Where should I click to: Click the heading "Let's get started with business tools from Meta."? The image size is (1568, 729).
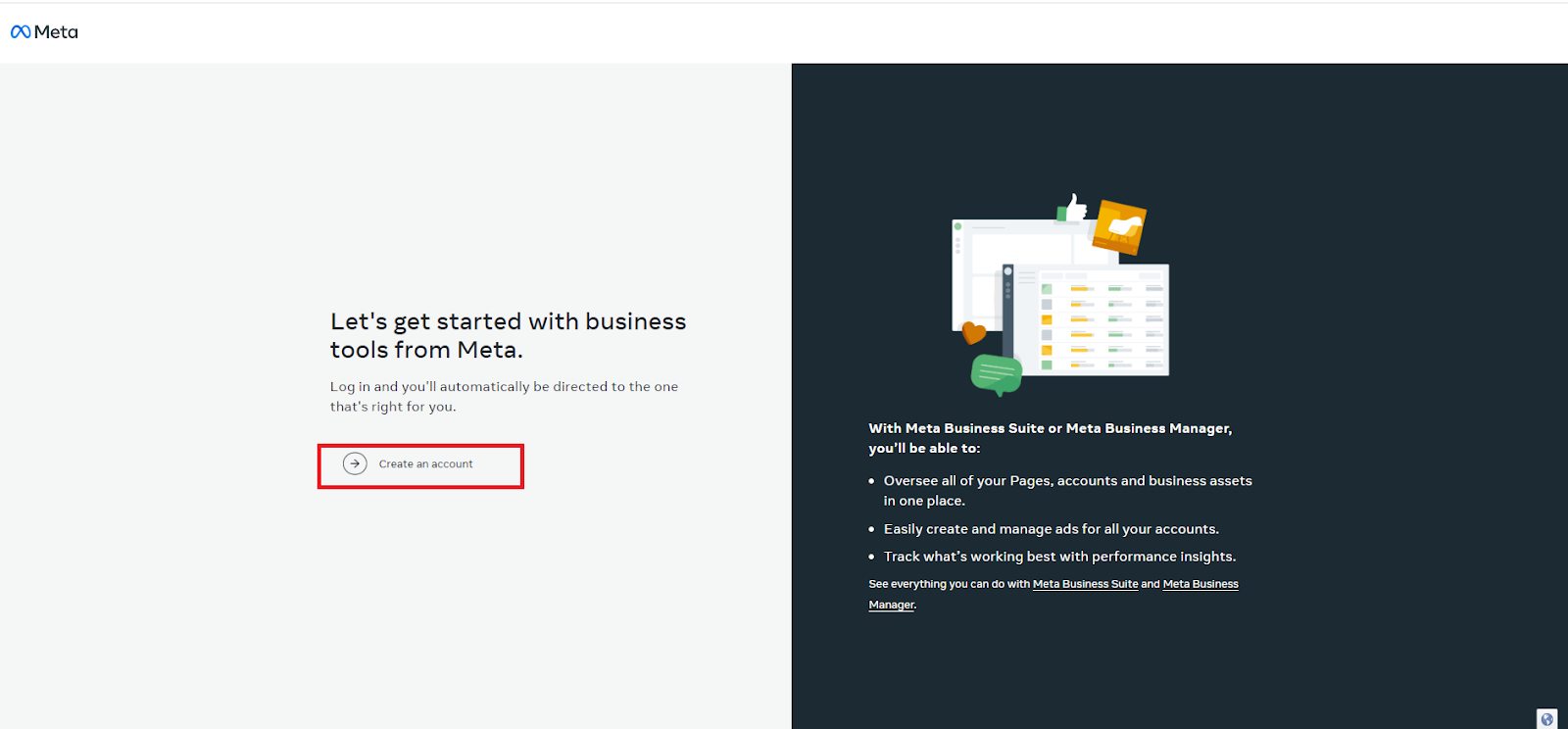[x=508, y=335]
